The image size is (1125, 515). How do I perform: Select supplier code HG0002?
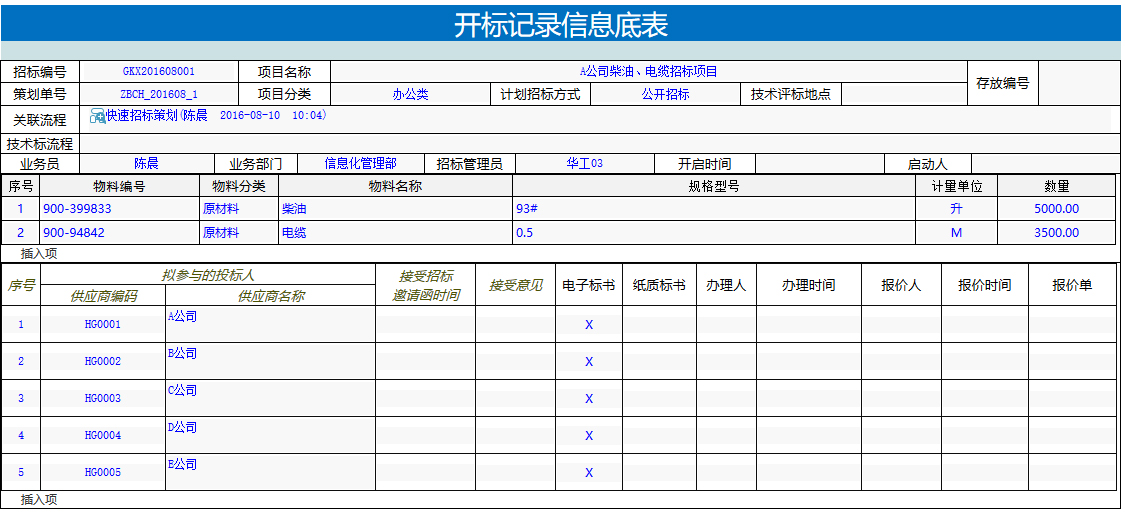[103, 362]
